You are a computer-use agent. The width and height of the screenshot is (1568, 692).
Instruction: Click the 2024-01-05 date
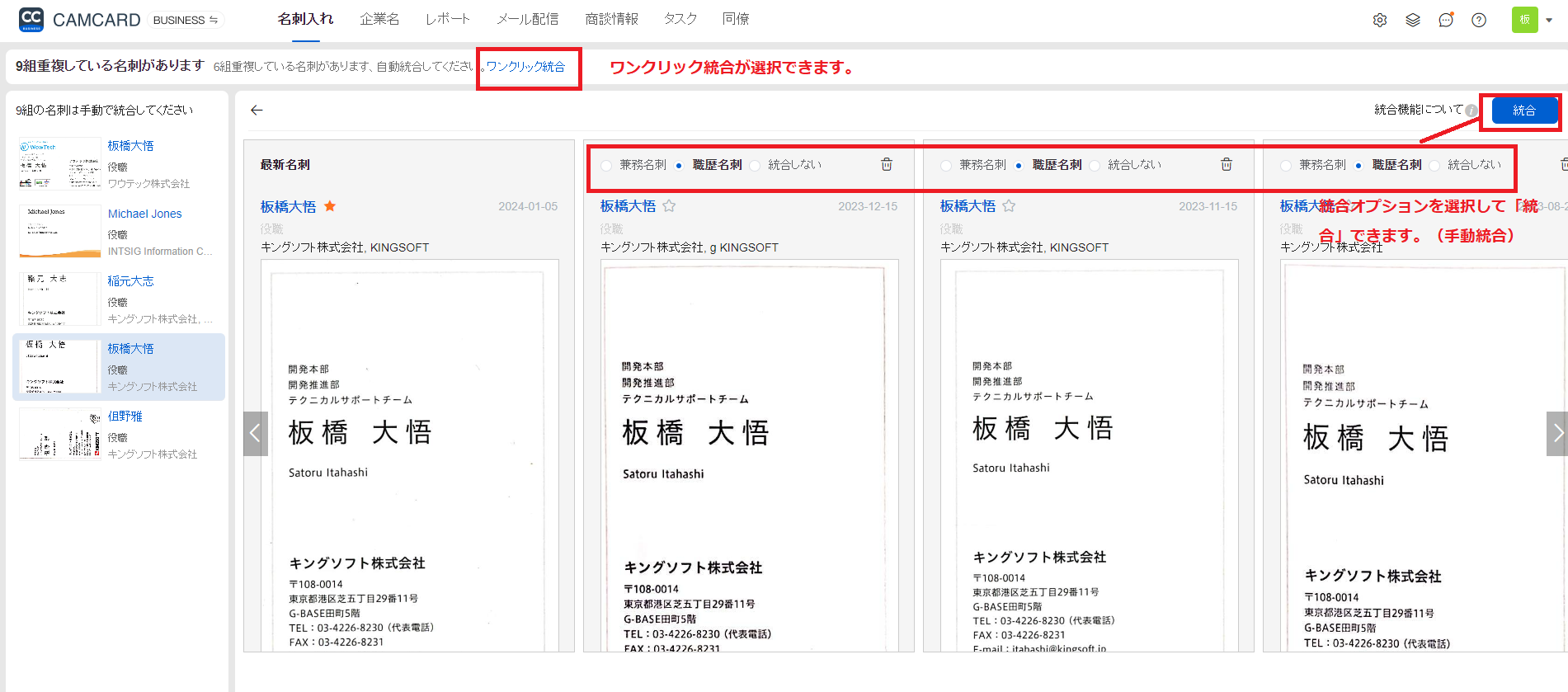(x=528, y=206)
